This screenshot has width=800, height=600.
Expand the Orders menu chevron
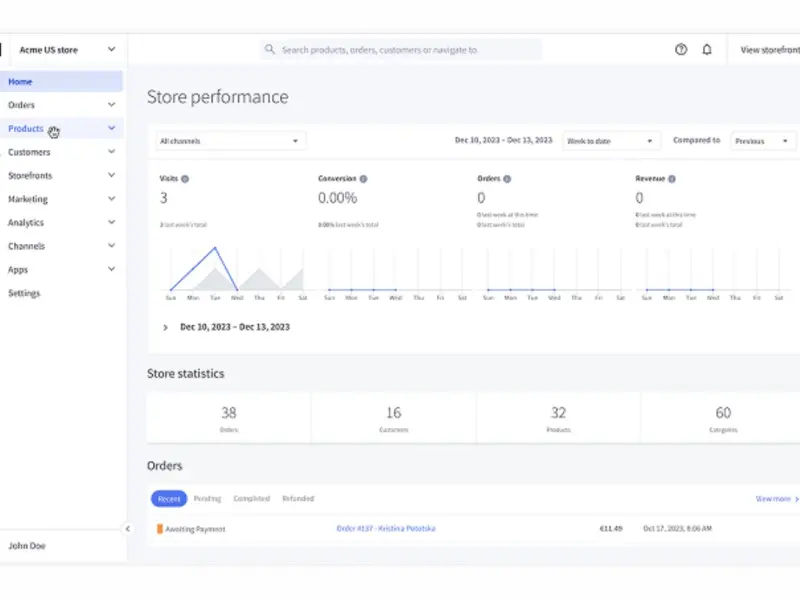[112, 105]
